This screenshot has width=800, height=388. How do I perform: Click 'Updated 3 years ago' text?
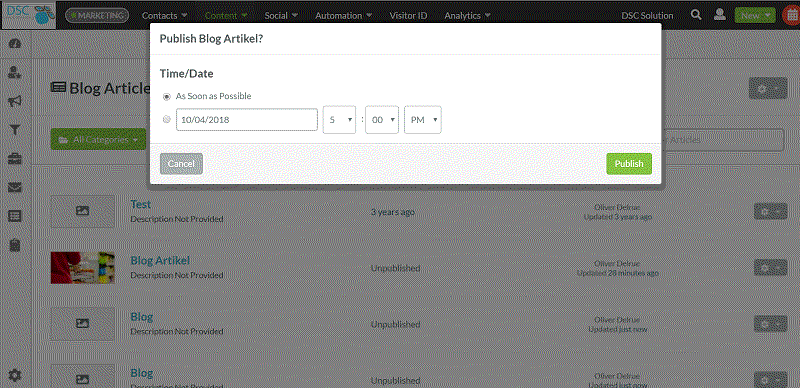[x=617, y=217]
